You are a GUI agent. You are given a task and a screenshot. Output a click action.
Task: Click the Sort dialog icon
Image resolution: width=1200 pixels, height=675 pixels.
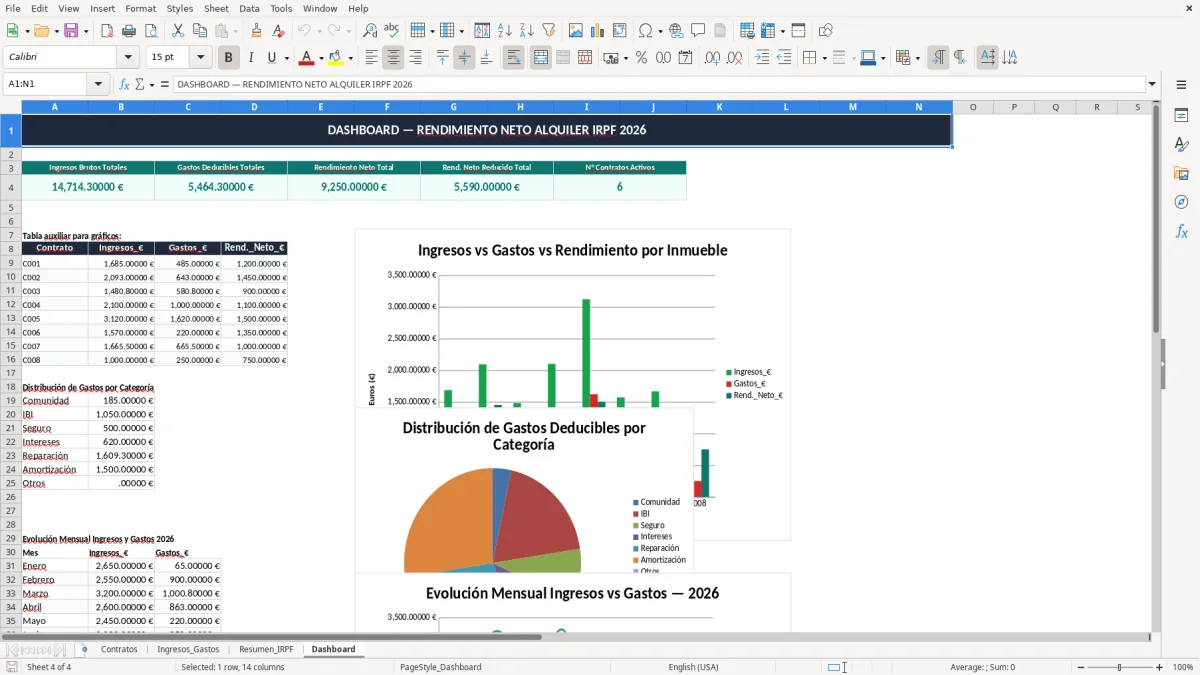(x=482, y=31)
